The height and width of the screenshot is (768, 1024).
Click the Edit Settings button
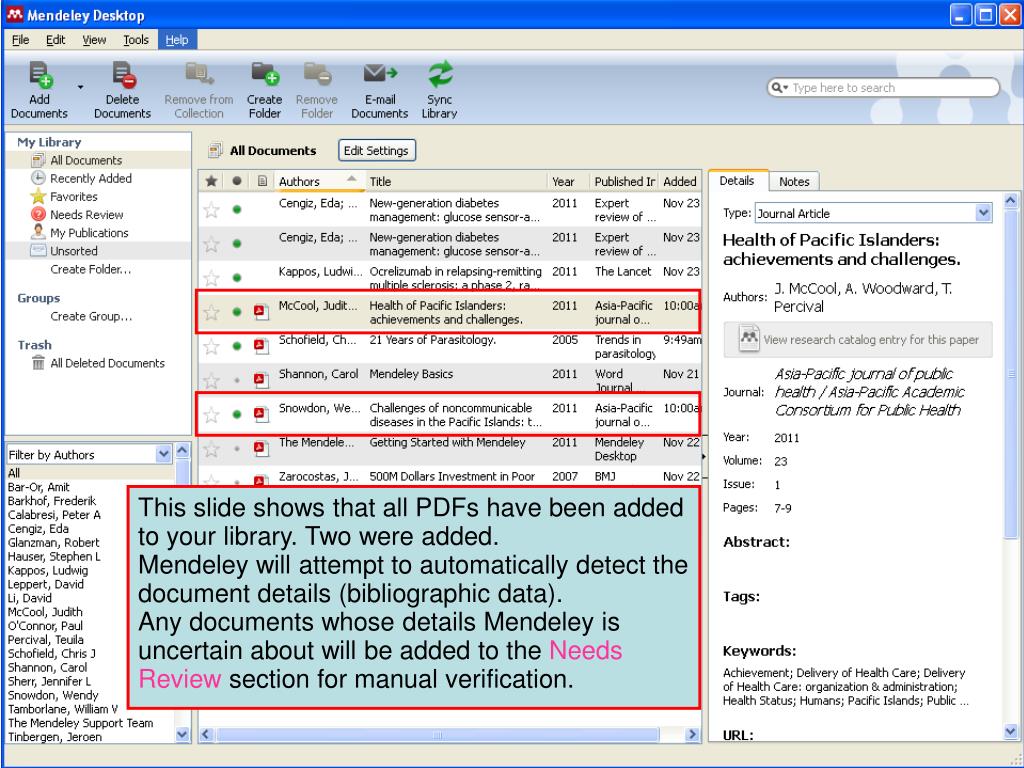376,151
